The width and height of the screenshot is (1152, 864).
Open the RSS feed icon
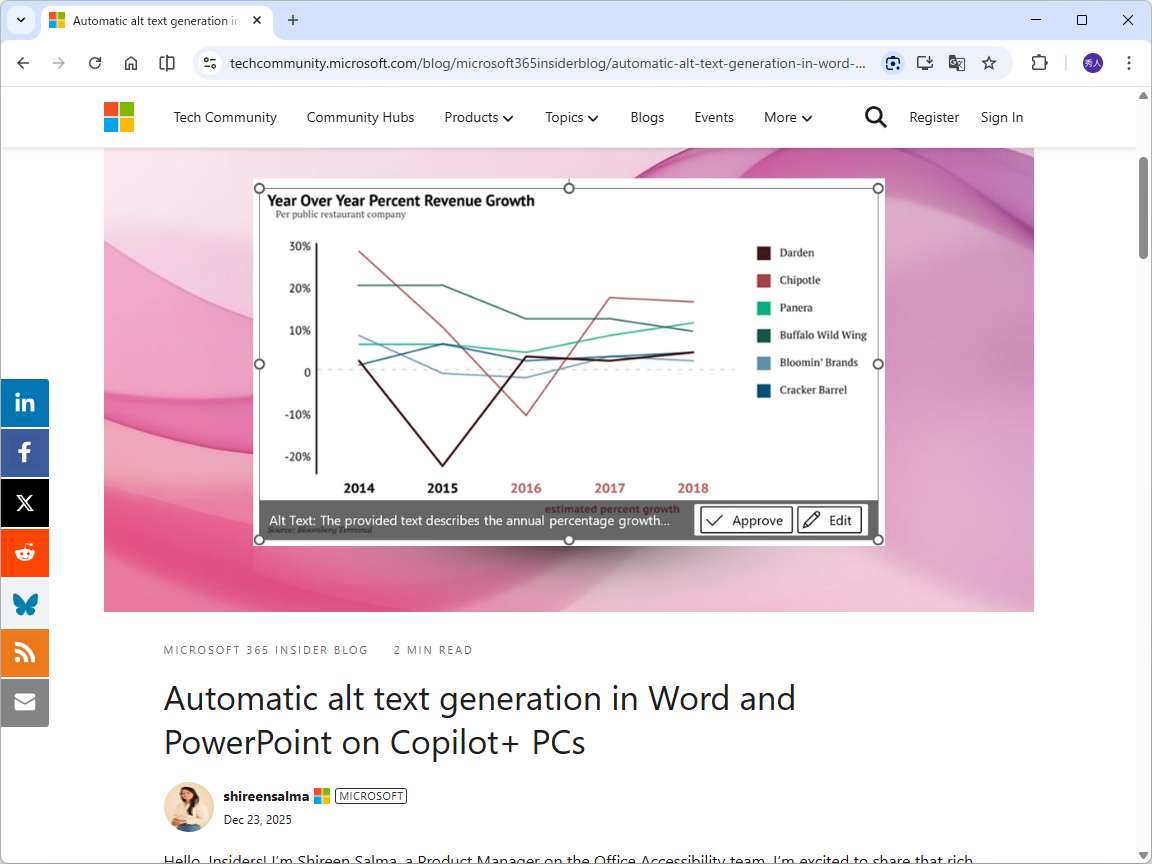click(x=25, y=652)
